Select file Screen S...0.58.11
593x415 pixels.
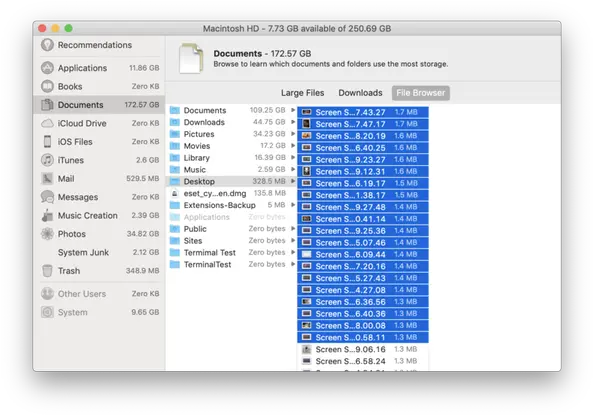tap(363, 337)
